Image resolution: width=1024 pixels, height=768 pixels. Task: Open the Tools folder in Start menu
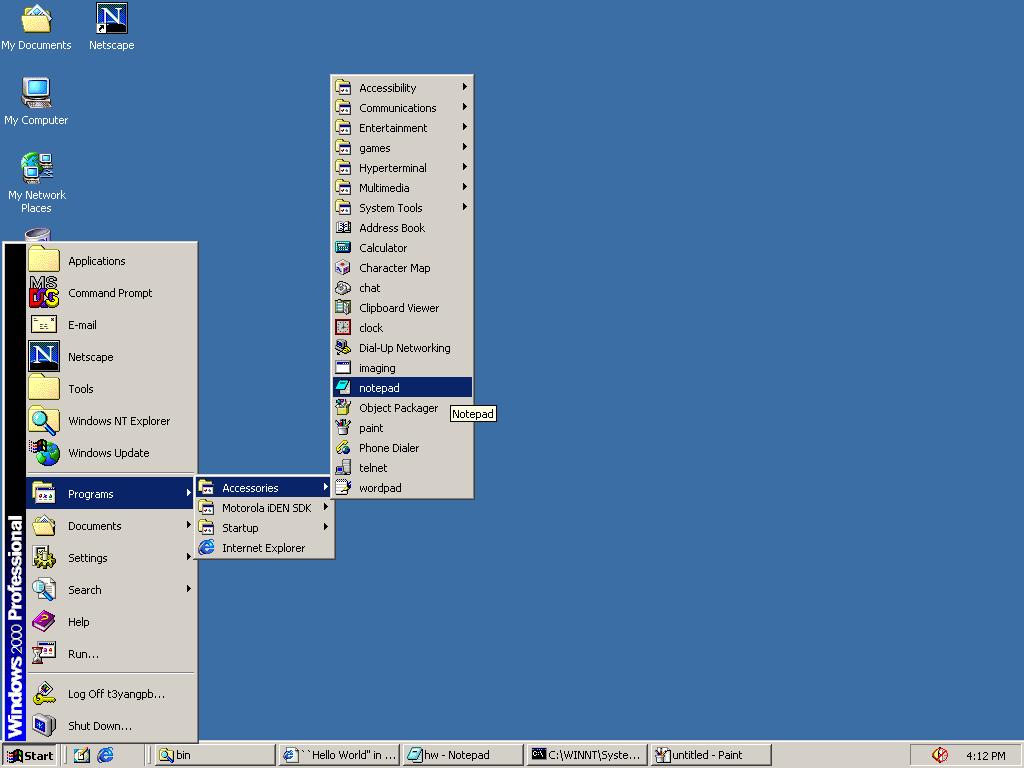[x=111, y=389]
